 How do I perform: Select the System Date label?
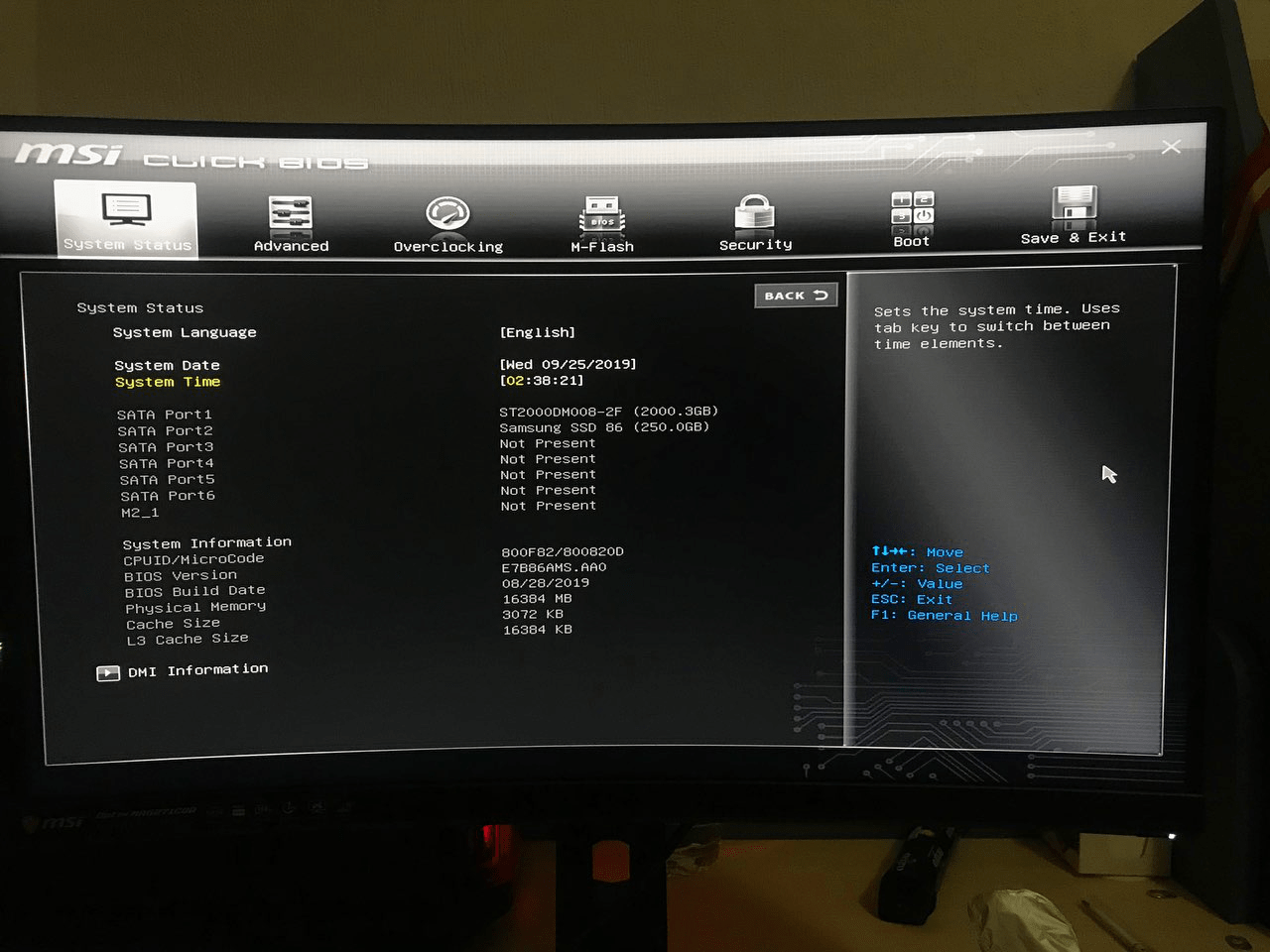167,365
